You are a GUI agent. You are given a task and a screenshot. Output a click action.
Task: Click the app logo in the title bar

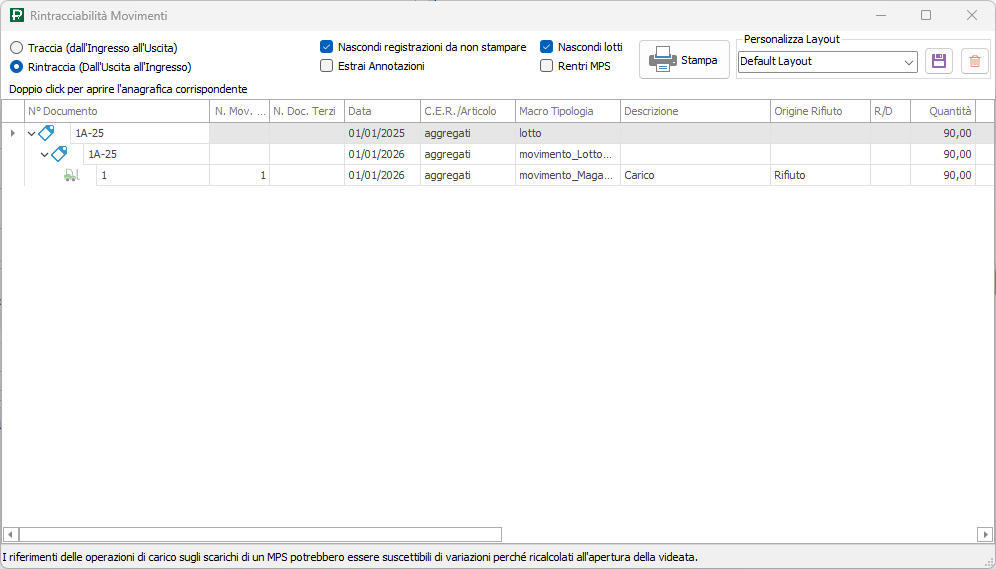(16, 16)
